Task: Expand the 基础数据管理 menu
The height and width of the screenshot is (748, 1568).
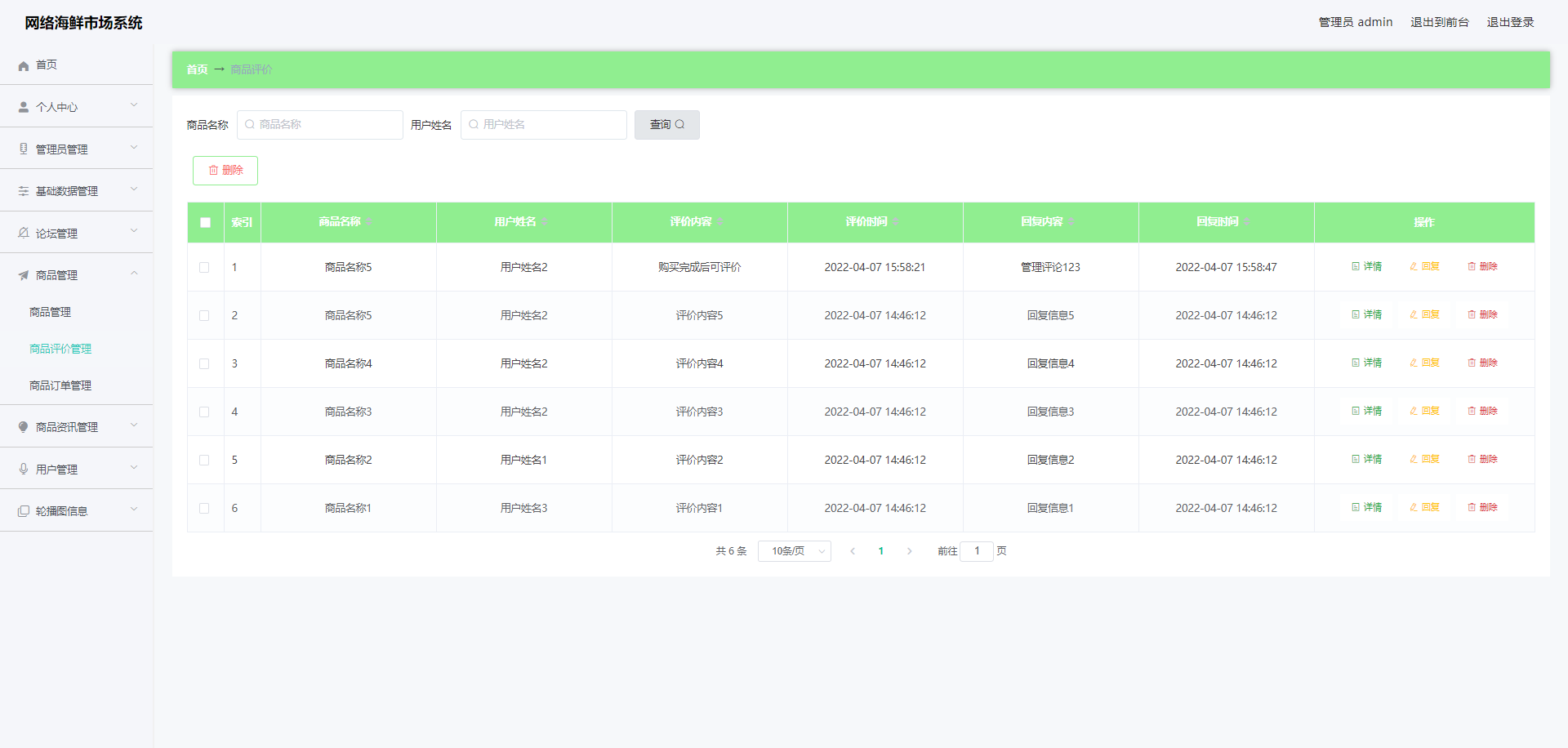Action: (77, 190)
